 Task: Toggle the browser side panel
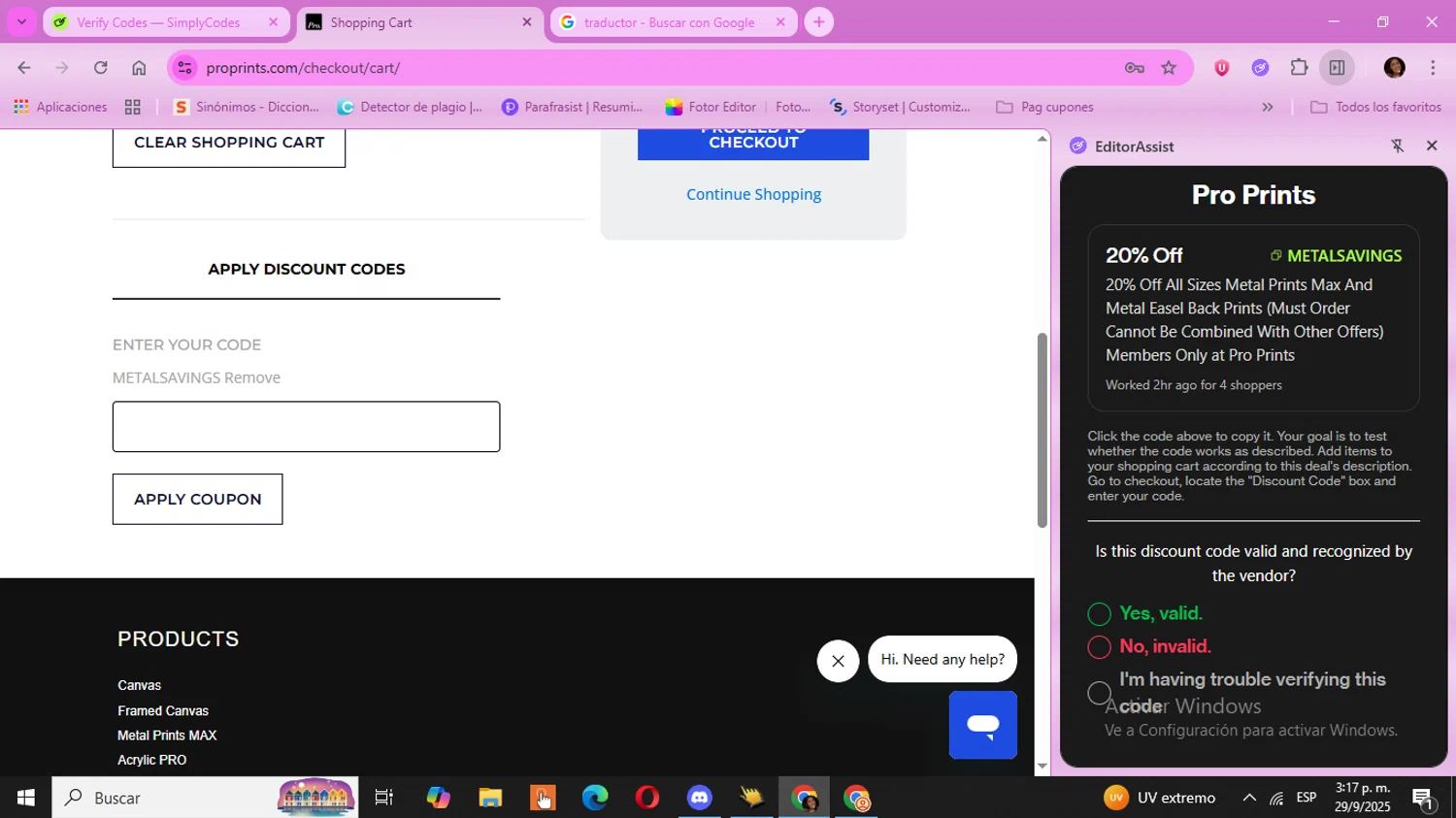(x=1337, y=68)
